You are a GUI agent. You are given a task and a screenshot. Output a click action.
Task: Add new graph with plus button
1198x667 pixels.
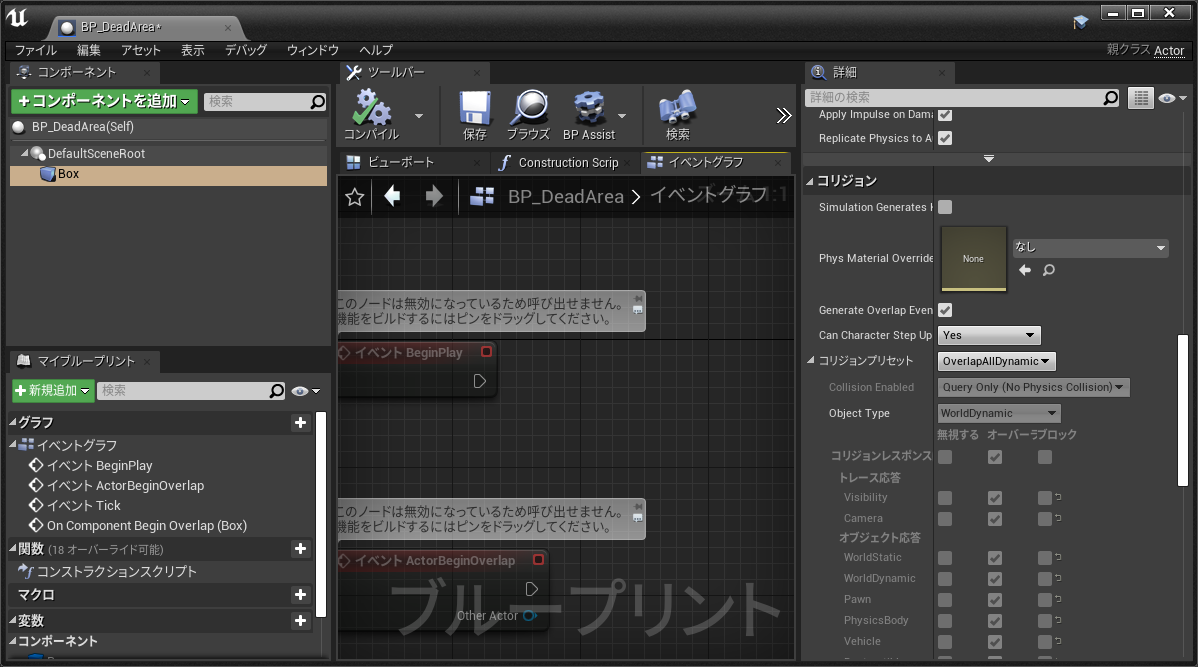tap(300, 423)
